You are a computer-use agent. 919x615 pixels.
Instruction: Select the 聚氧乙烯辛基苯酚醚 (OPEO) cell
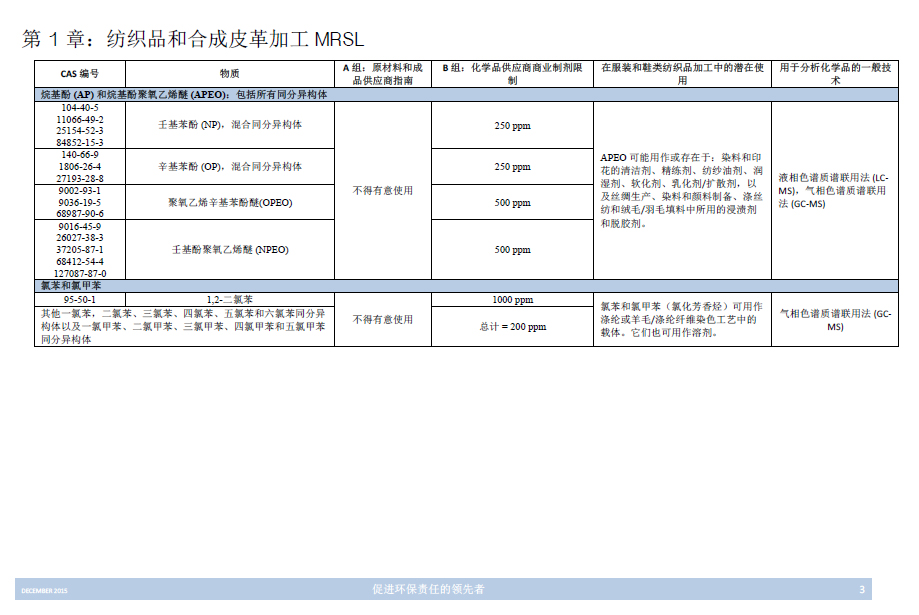point(230,202)
